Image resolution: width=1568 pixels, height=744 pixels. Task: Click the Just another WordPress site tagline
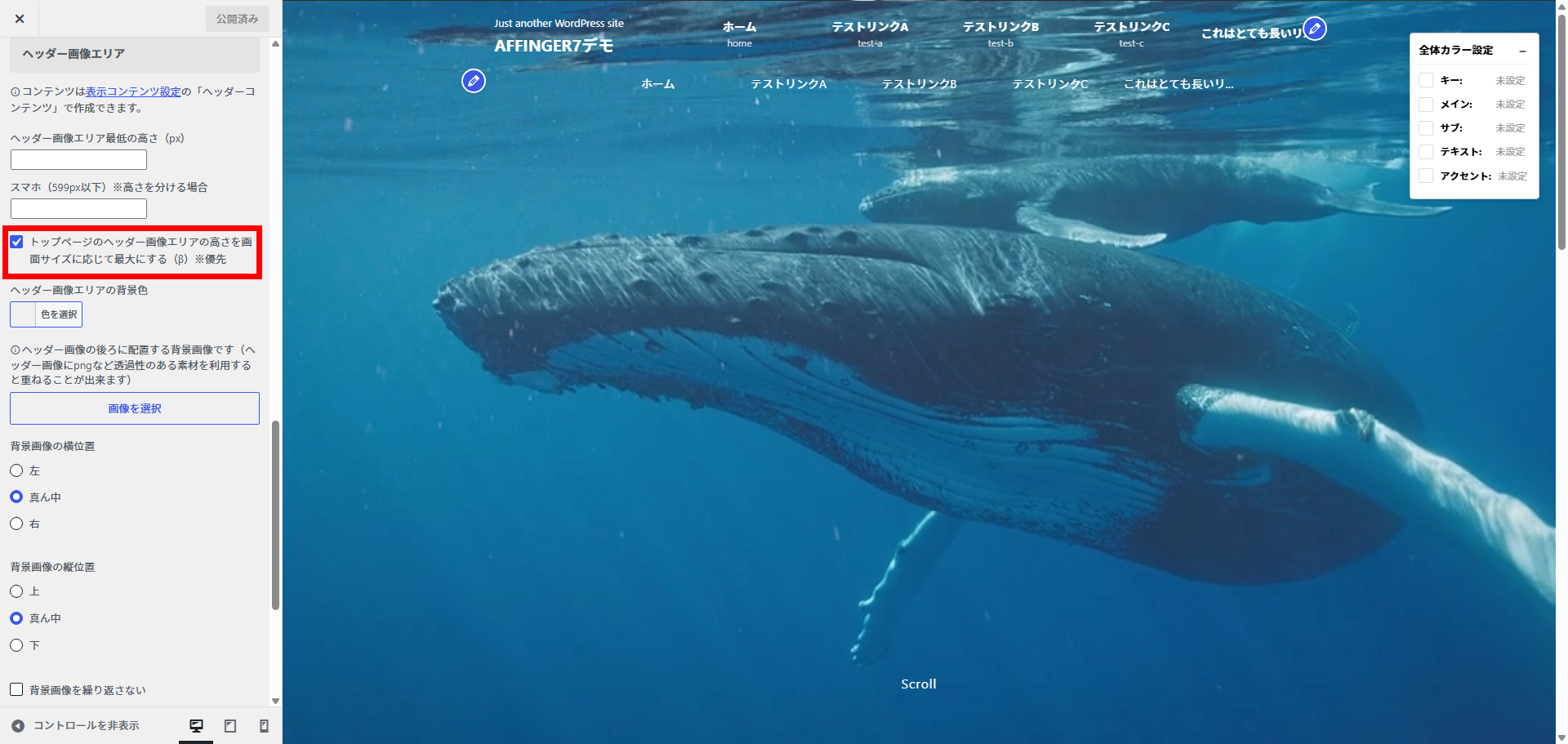click(x=559, y=24)
